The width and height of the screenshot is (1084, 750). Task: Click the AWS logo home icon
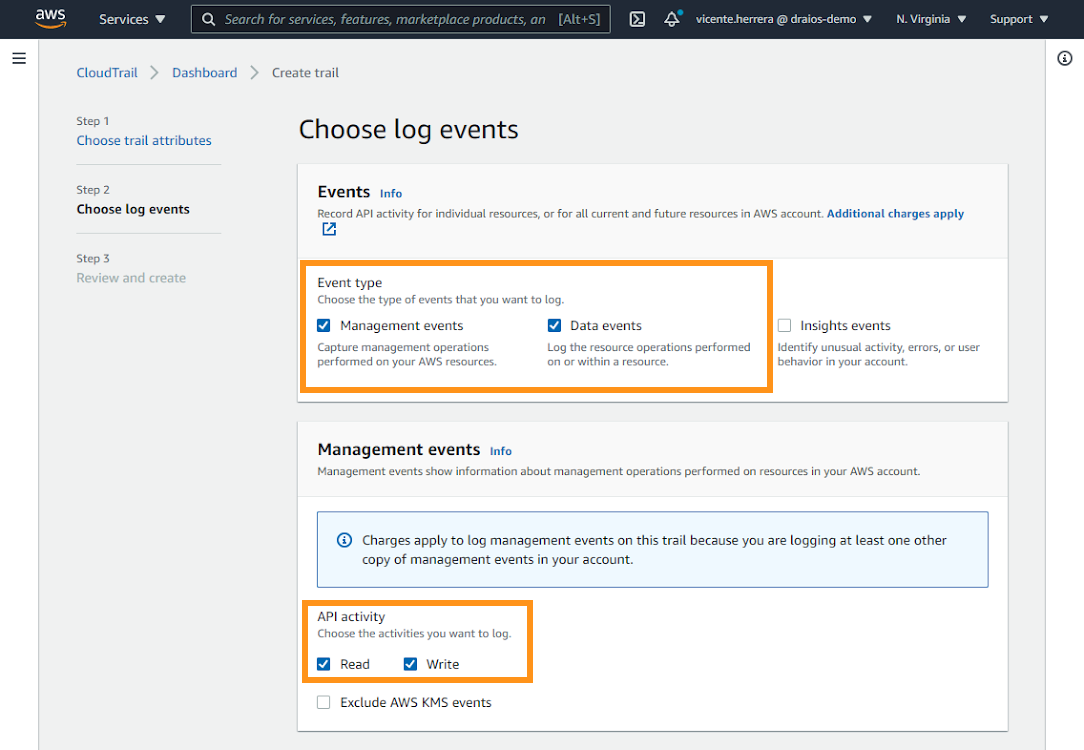(50, 19)
